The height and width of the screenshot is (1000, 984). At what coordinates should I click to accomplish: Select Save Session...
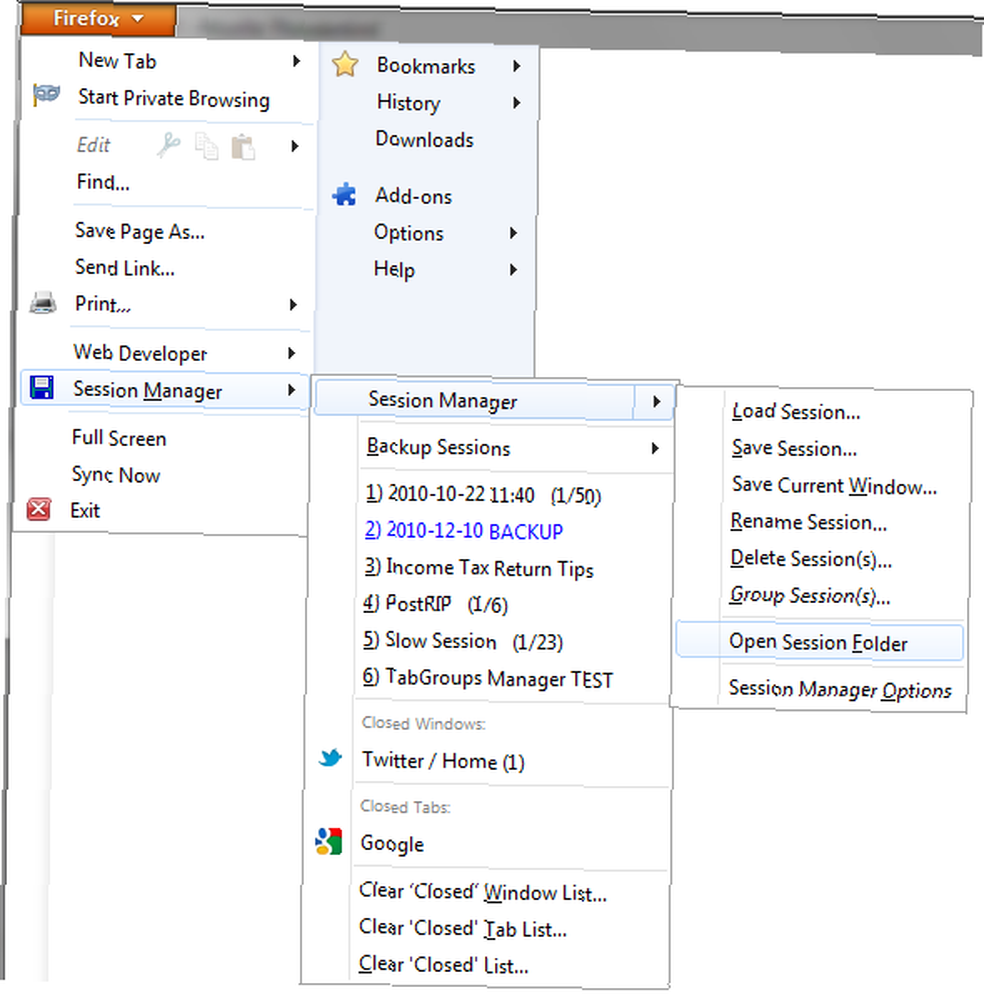[x=794, y=448]
